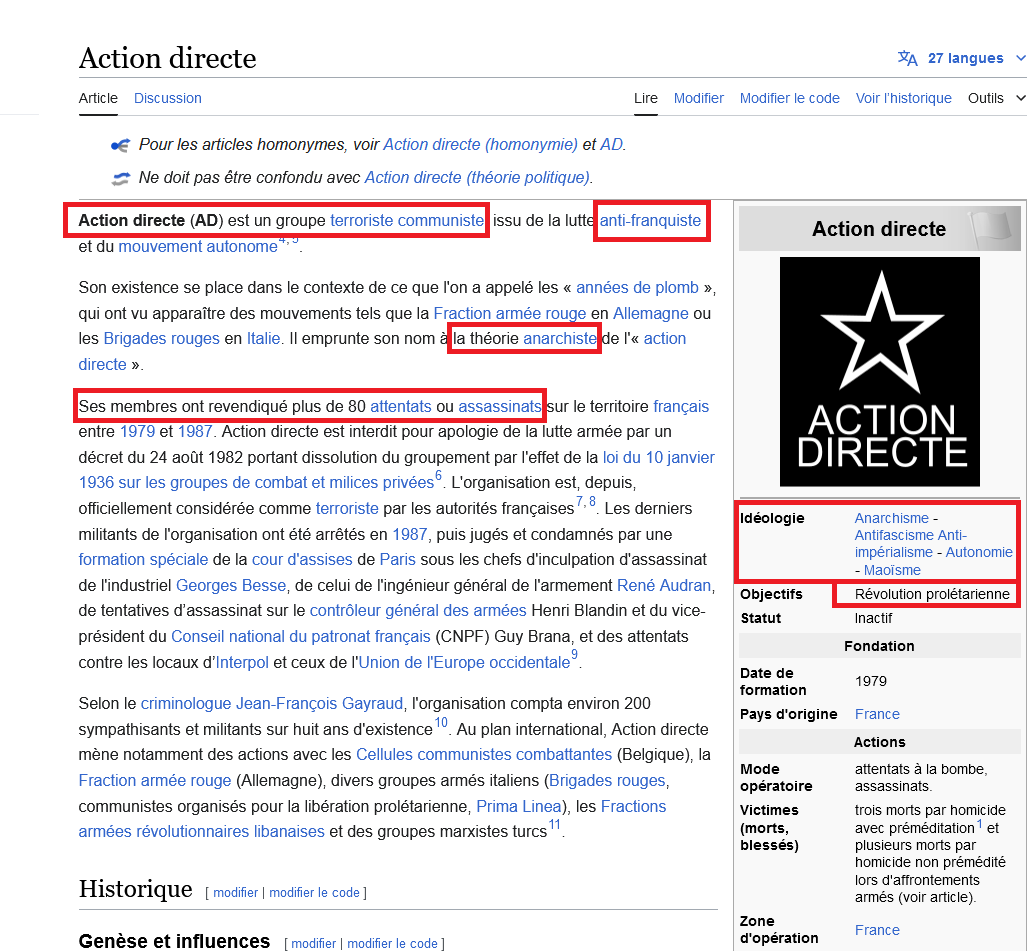The image size is (1032, 951).
Task: Select the Lire tab
Action: pos(646,98)
